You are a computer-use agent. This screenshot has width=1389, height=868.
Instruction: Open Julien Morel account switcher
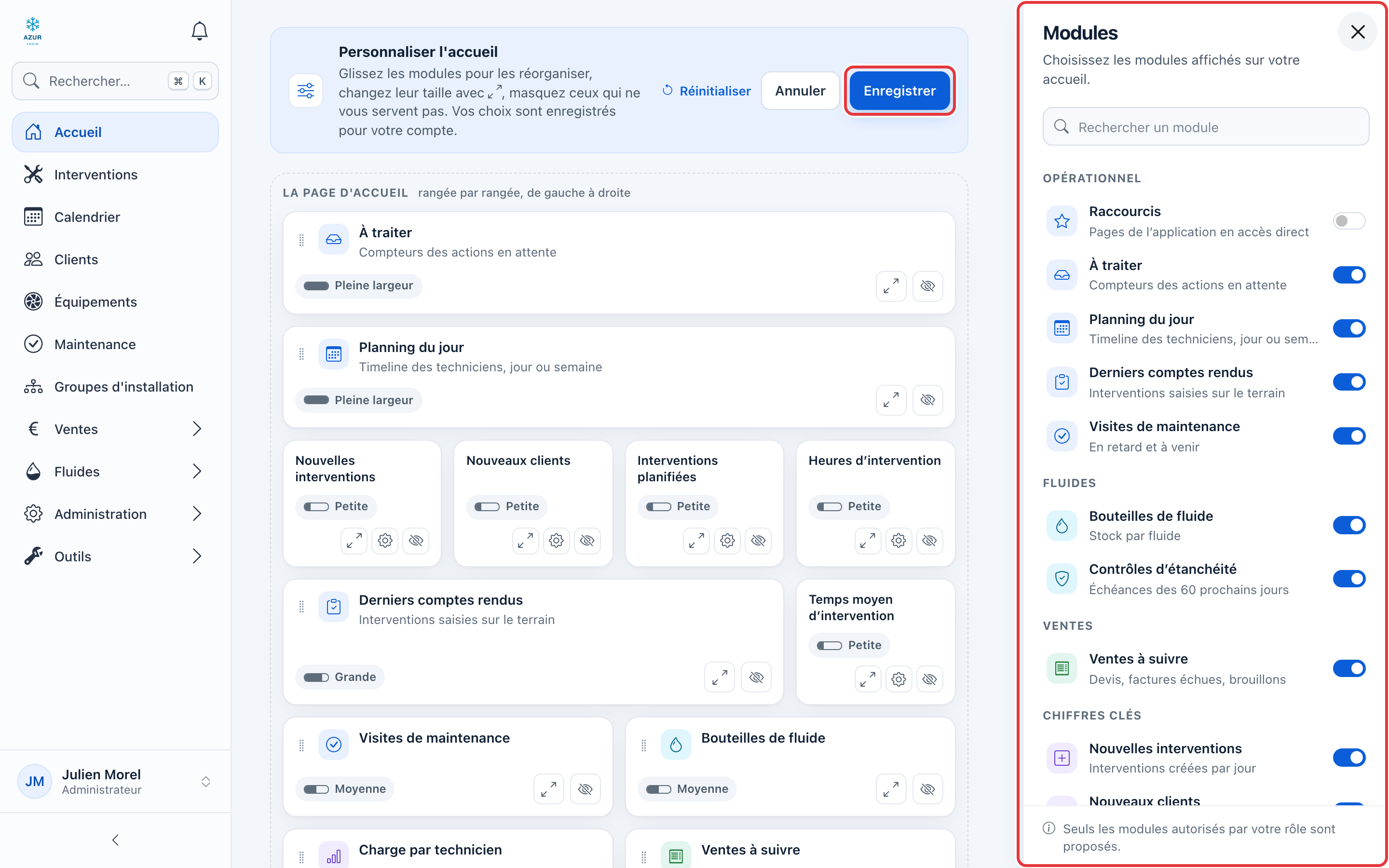[x=115, y=781]
